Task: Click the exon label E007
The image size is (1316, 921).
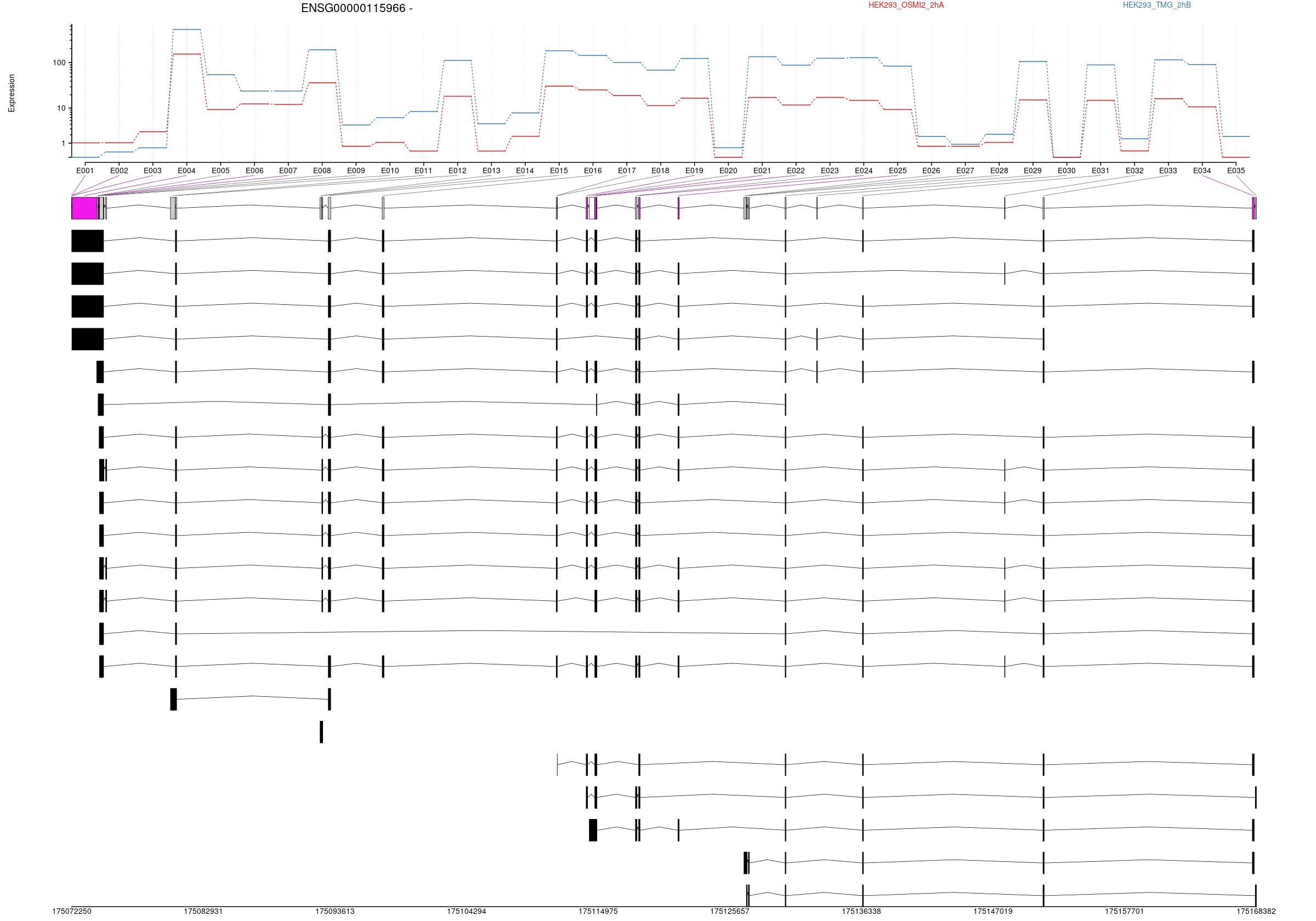Action: click(x=288, y=171)
